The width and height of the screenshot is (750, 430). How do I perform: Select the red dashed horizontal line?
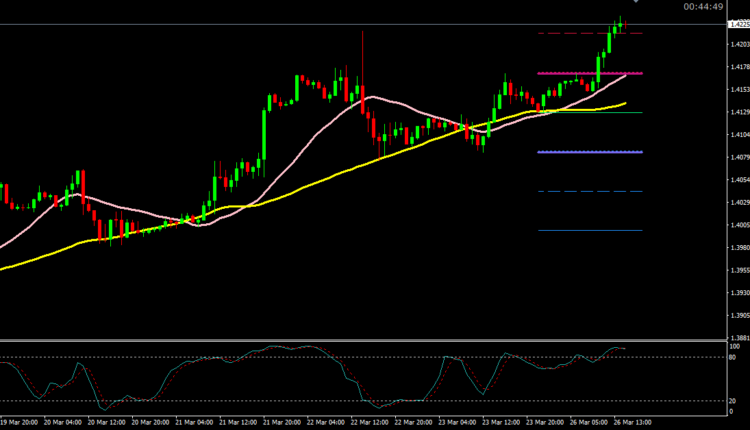tap(575, 33)
